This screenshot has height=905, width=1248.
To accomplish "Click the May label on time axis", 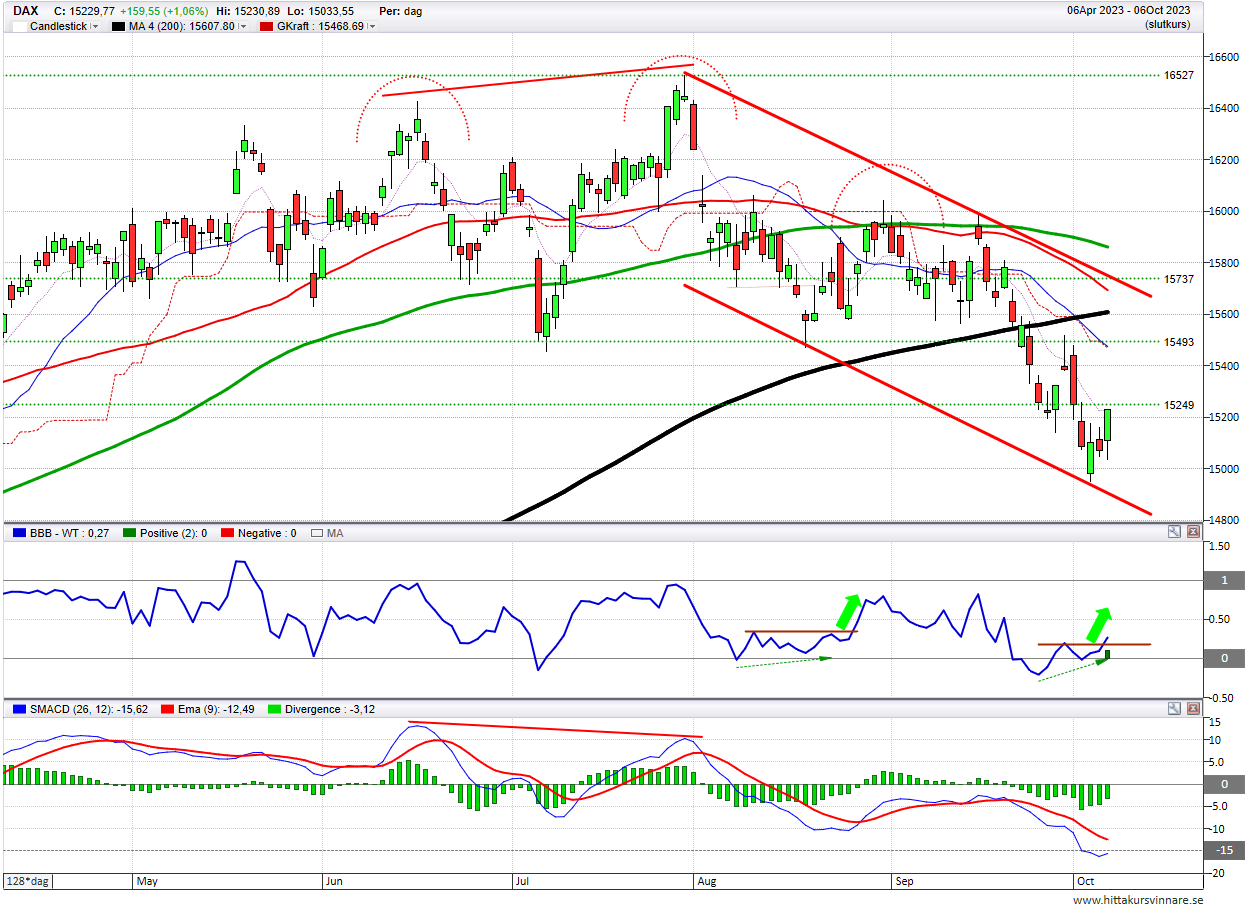I will [148, 881].
